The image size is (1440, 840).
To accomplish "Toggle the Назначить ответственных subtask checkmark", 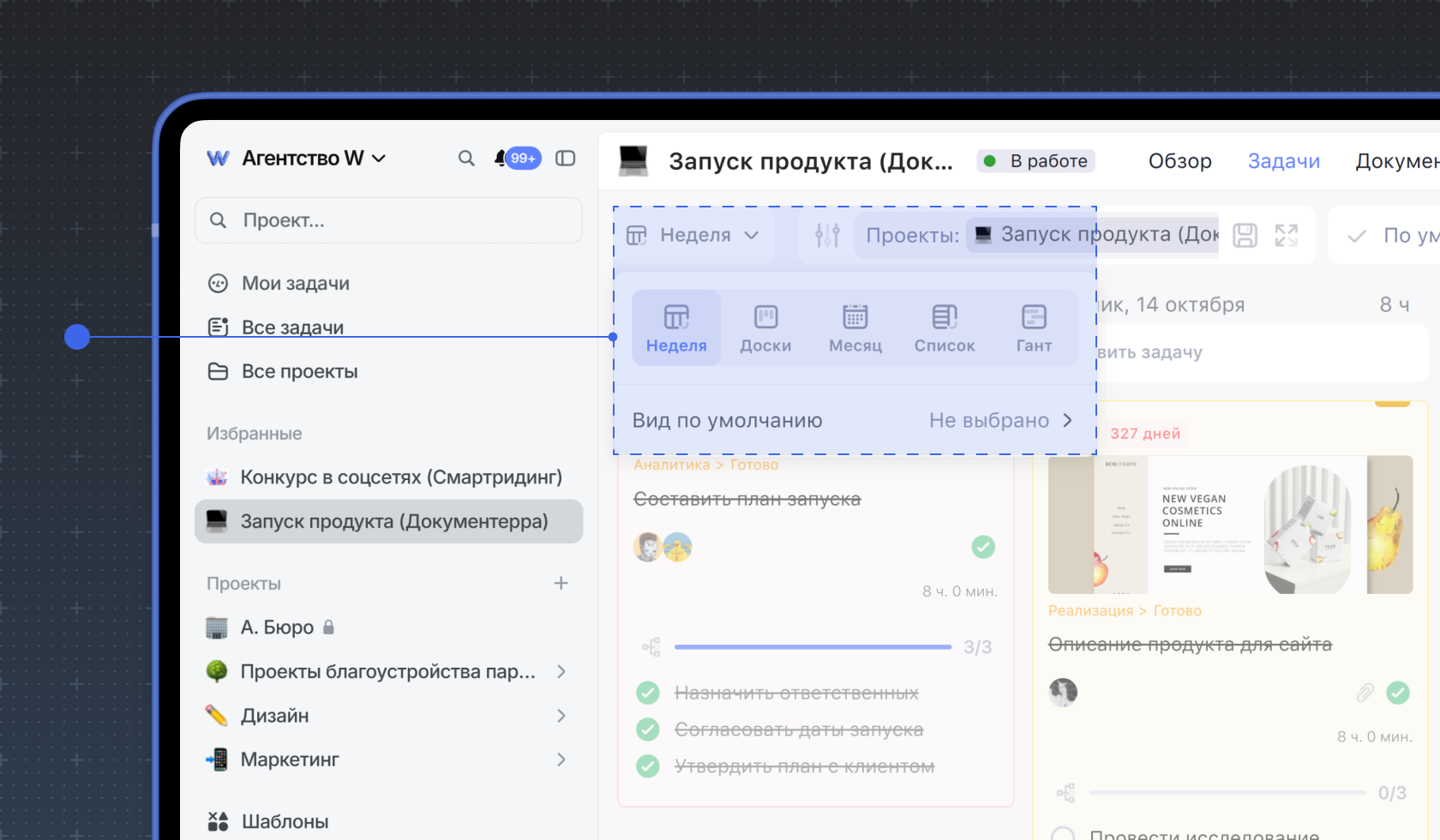I will click(x=648, y=693).
